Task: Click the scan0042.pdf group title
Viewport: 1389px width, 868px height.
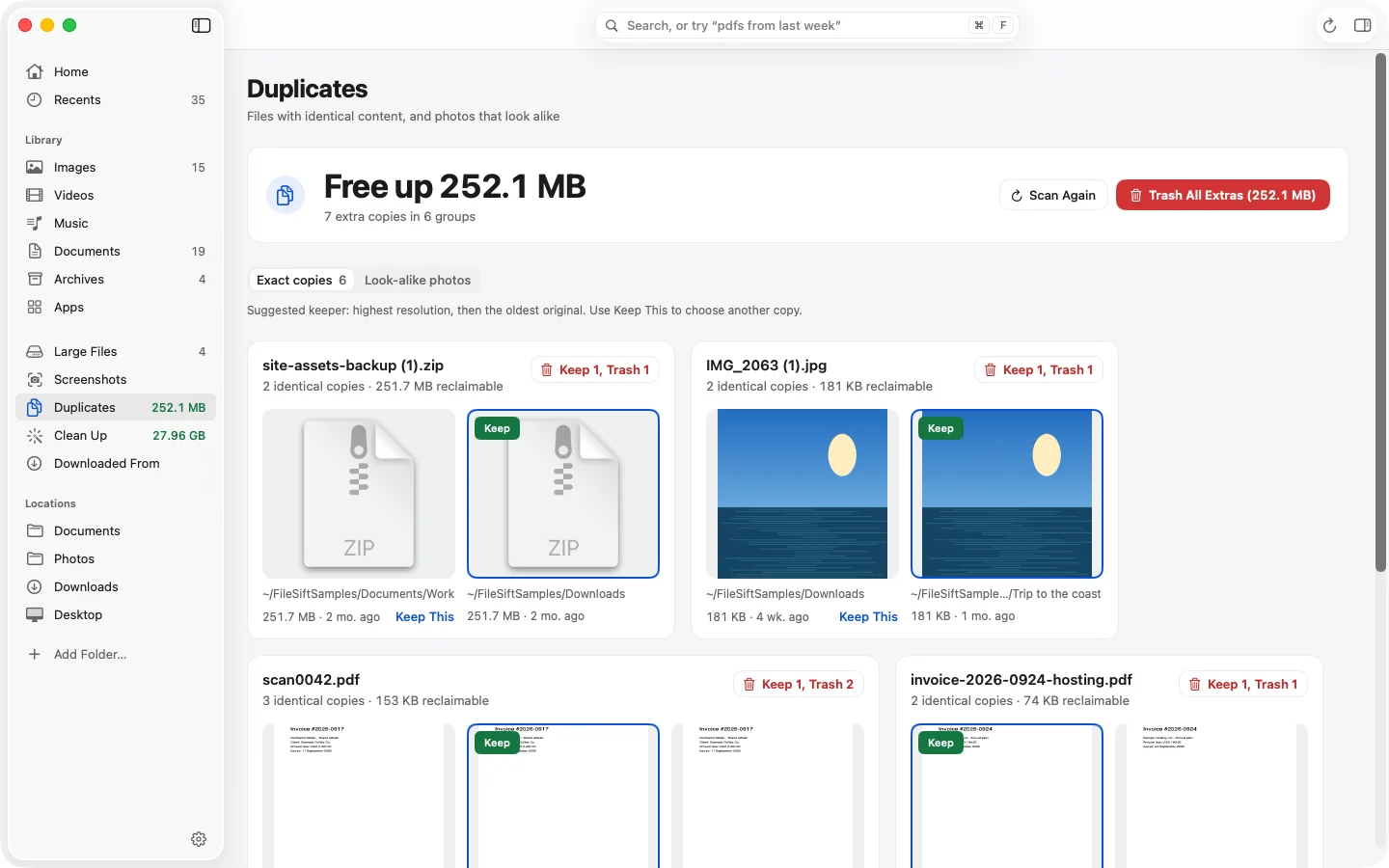Action: point(311,680)
